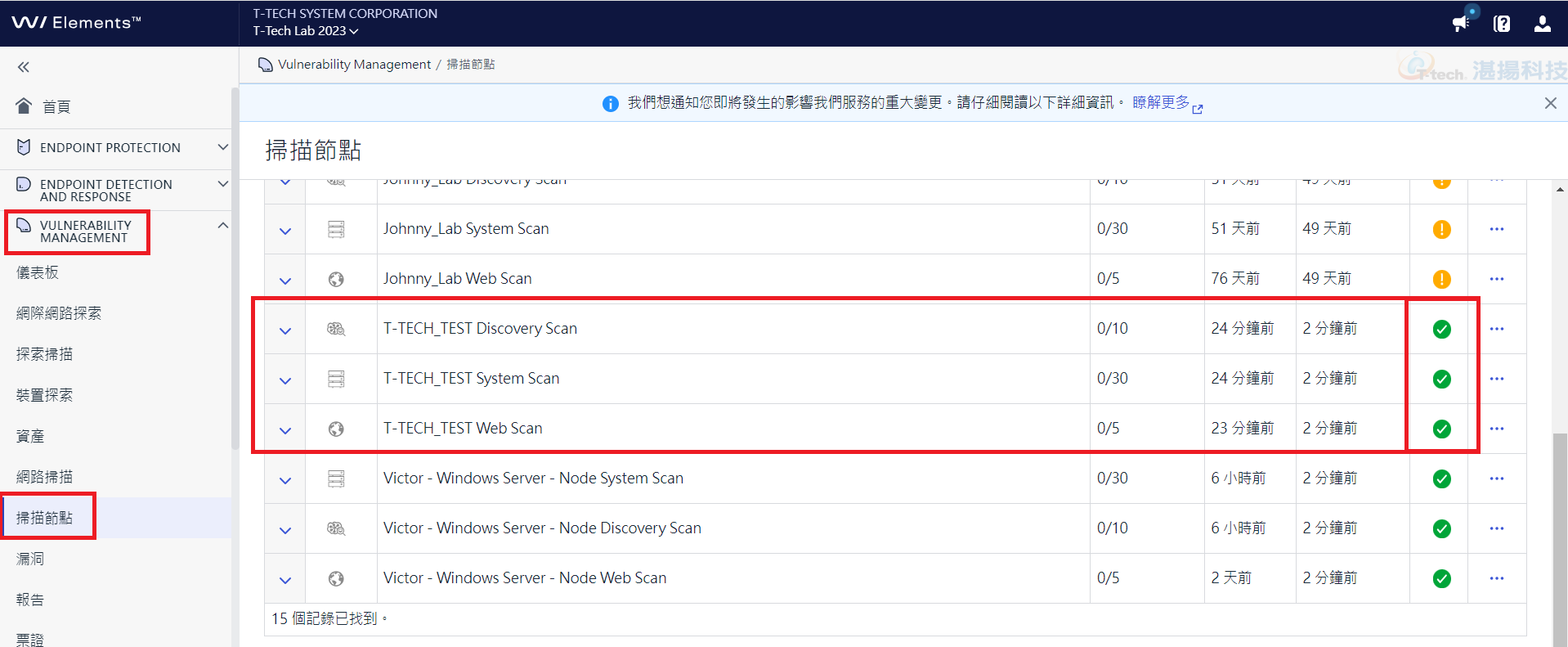Expand the Victor Node System Scan row
1568x647 pixels.
[285, 481]
